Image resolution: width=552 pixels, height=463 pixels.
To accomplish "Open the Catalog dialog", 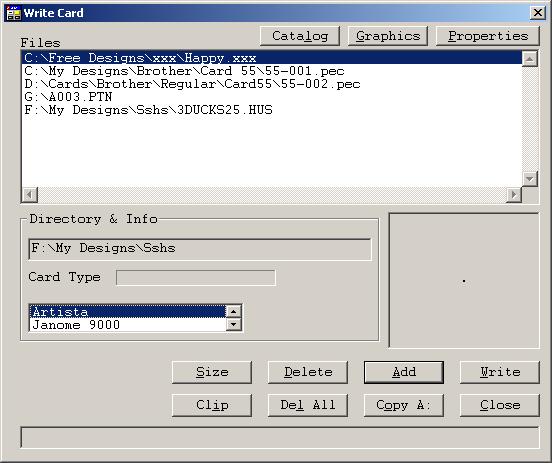I will [x=300, y=36].
